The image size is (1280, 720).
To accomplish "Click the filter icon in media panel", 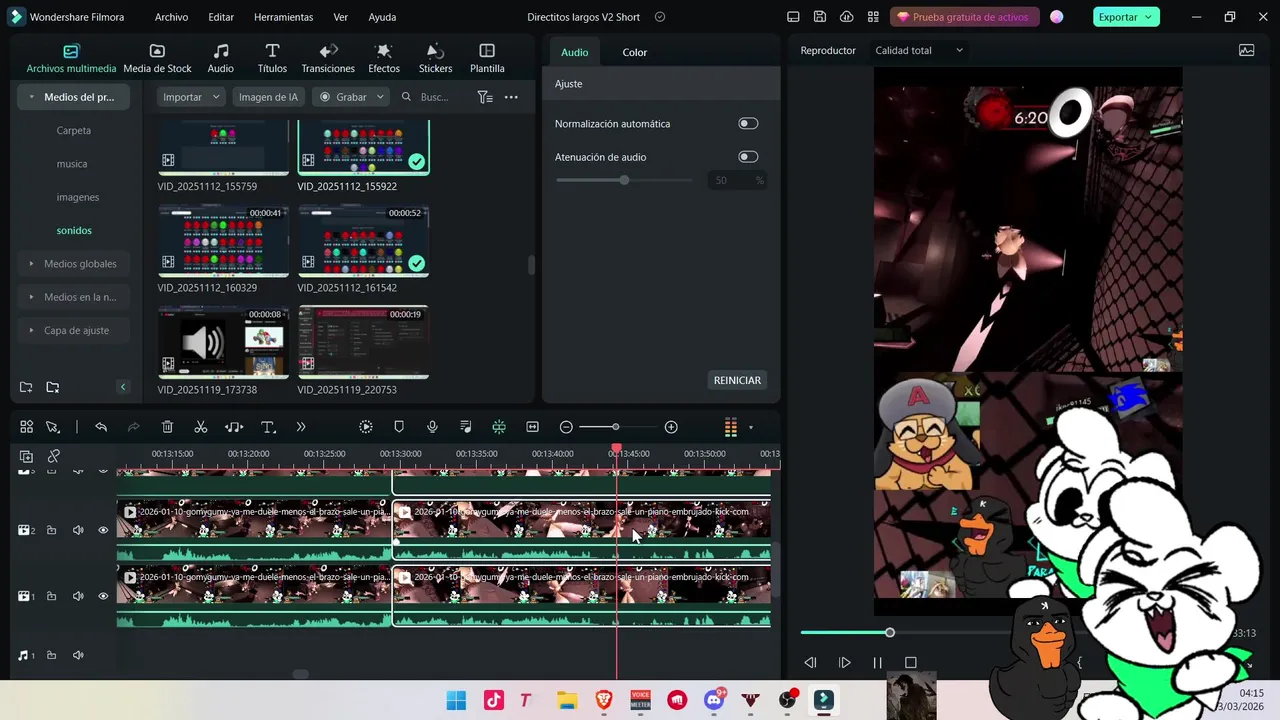I will [x=485, y=97].
